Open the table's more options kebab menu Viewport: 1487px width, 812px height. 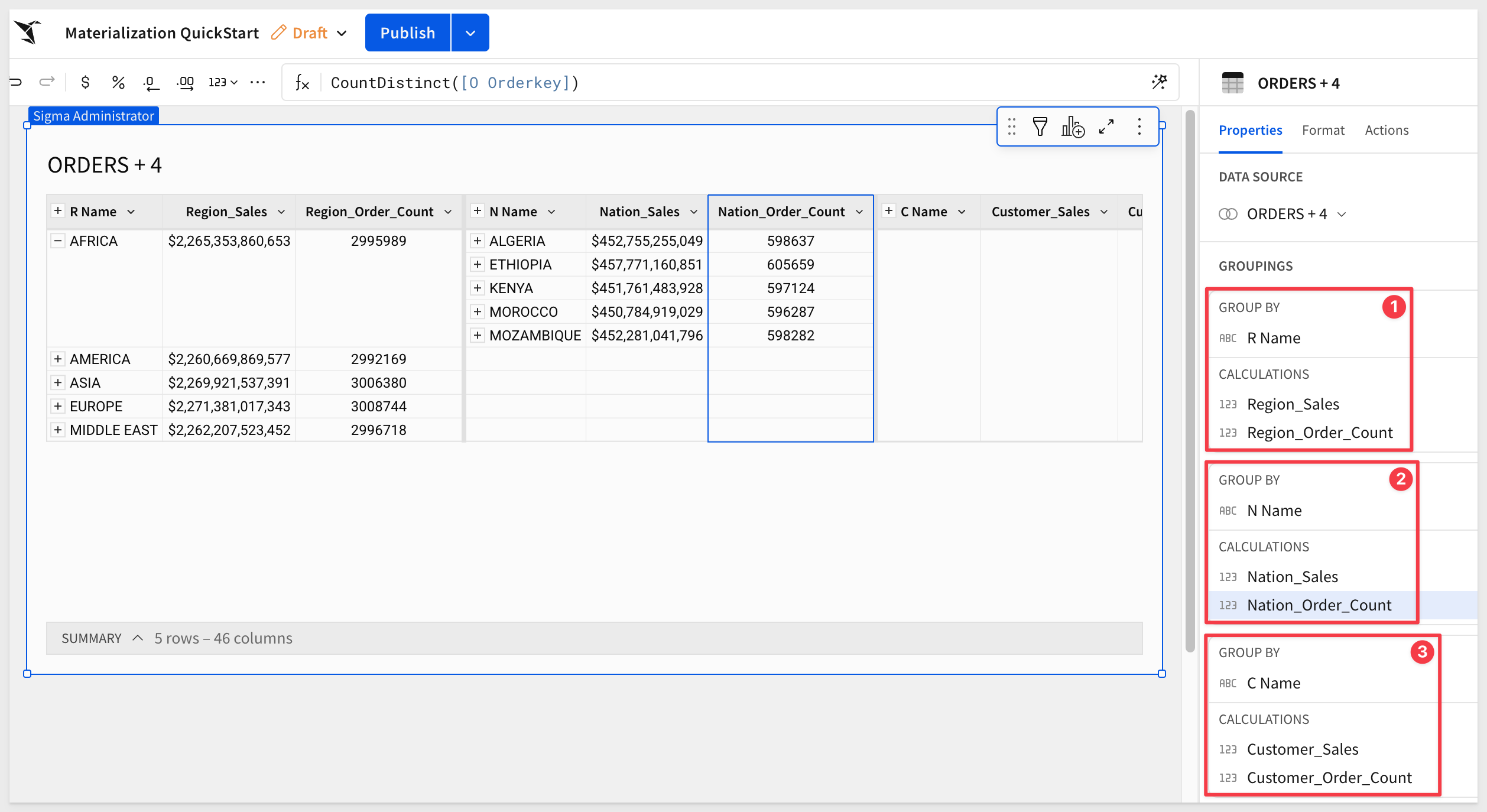pos(1139,126)
